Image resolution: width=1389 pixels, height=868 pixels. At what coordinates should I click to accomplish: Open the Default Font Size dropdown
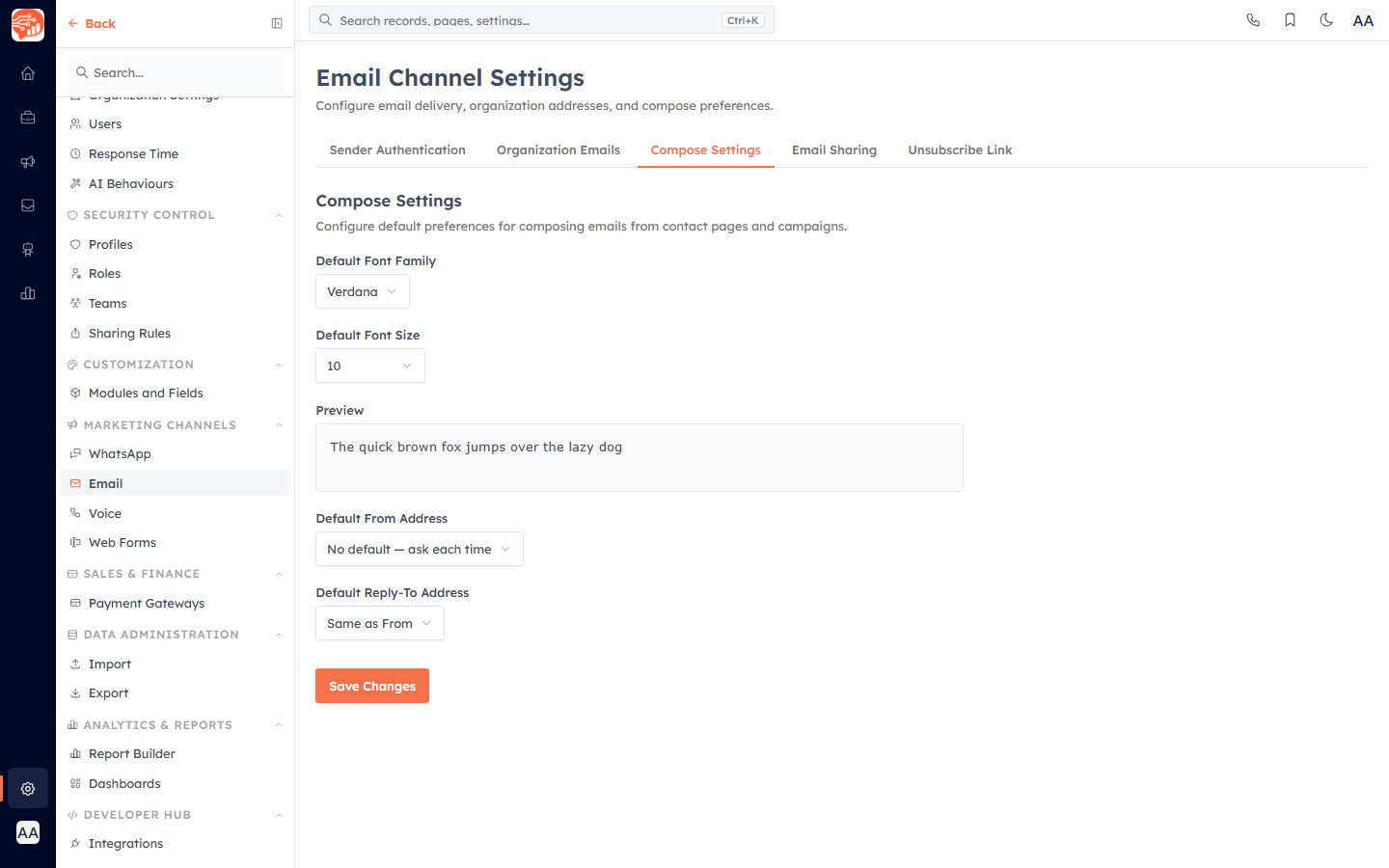pos(370,366)
